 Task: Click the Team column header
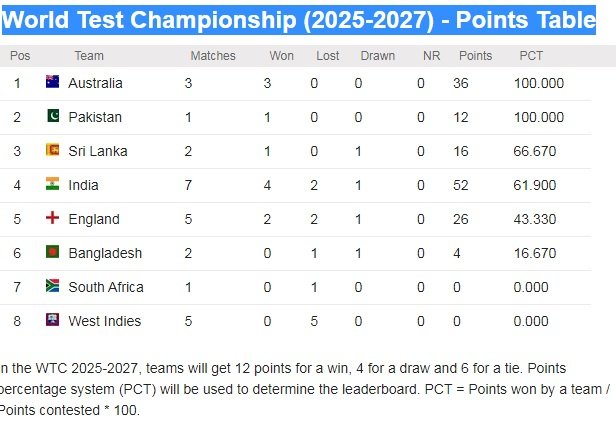point(88,56)
